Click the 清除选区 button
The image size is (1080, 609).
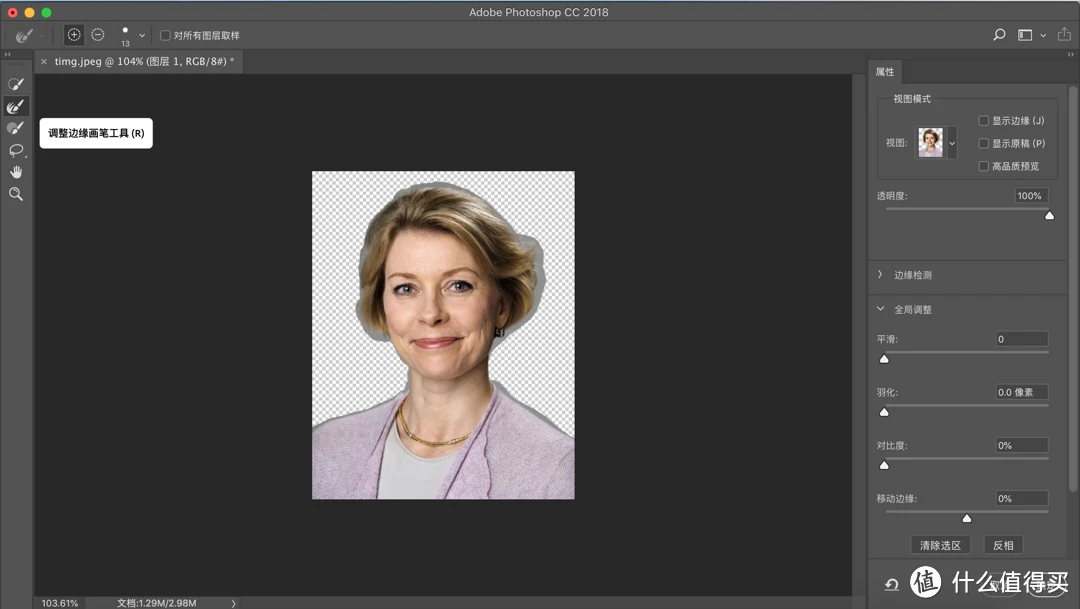click(940, 546)
